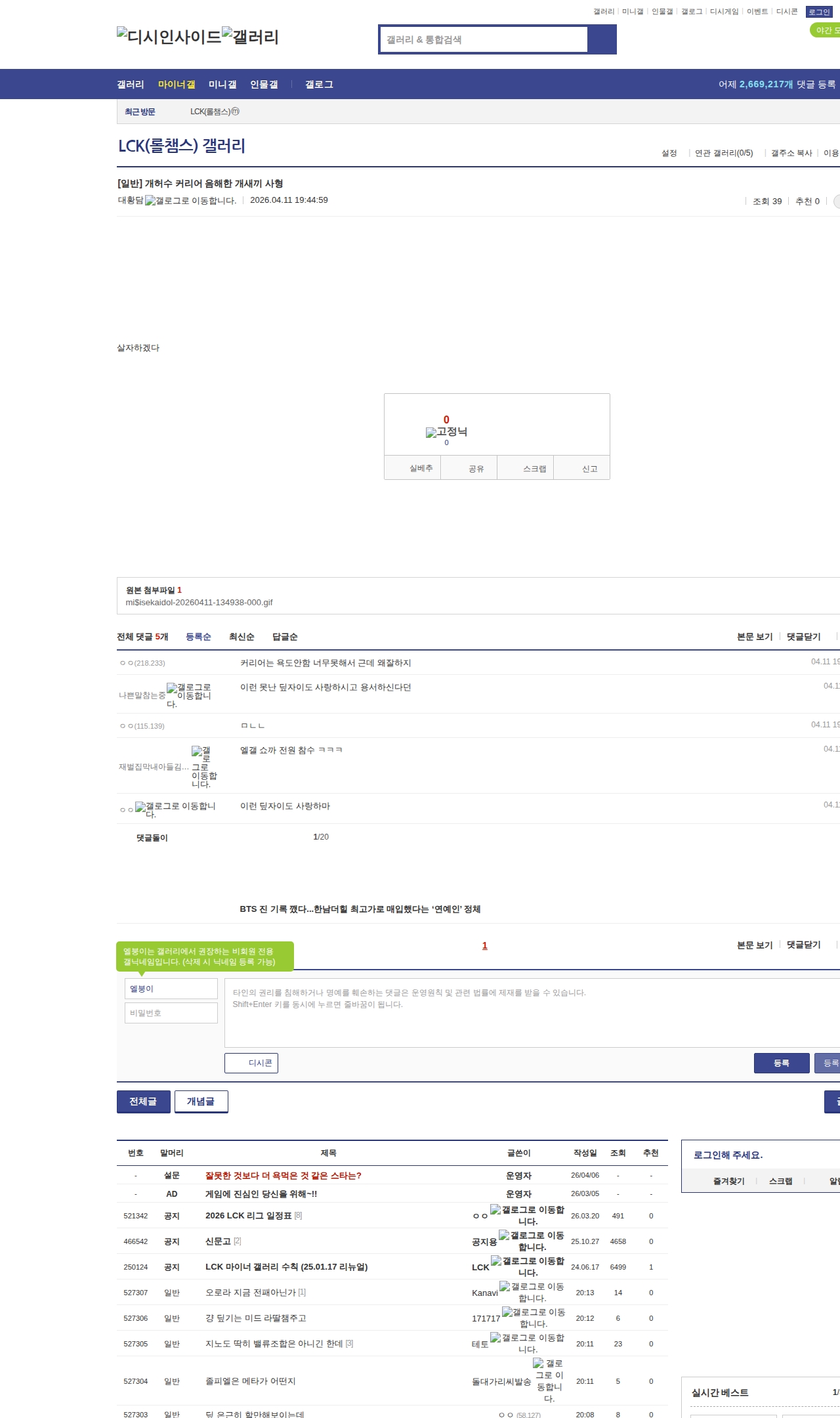Open 인물갤 in the main navigation bar
Image resolution: width=840 pixels, height=1418 pixels.
(x=264, y=84)
